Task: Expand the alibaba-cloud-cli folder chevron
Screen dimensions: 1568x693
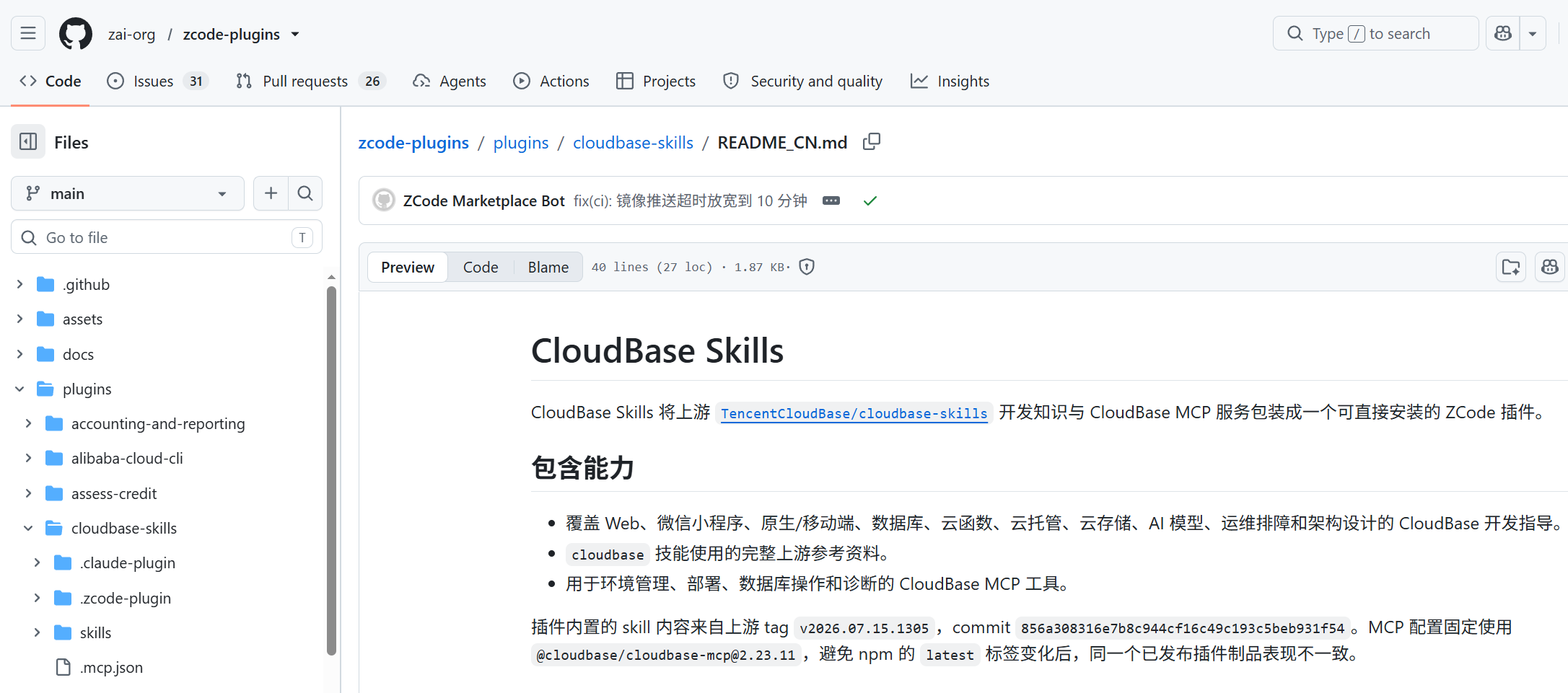Action: click(29, 458)
